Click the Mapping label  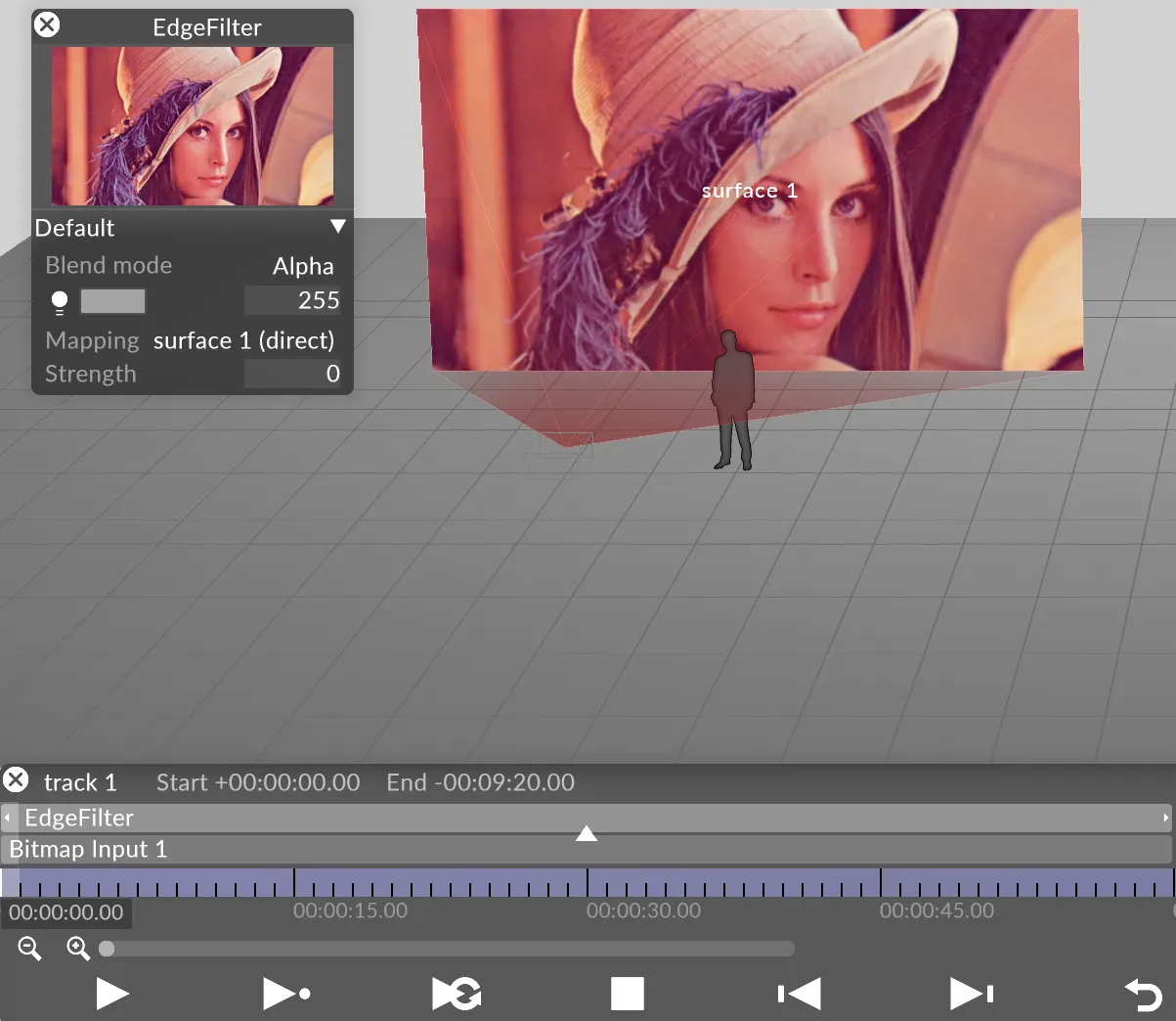pos(92,340)
